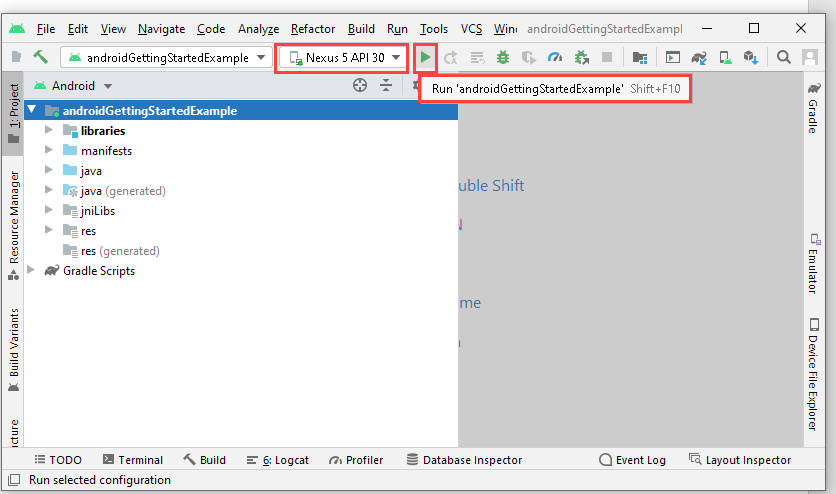Open the Nexus 5 API 30 device dropdown

click(x=343, y=58)
